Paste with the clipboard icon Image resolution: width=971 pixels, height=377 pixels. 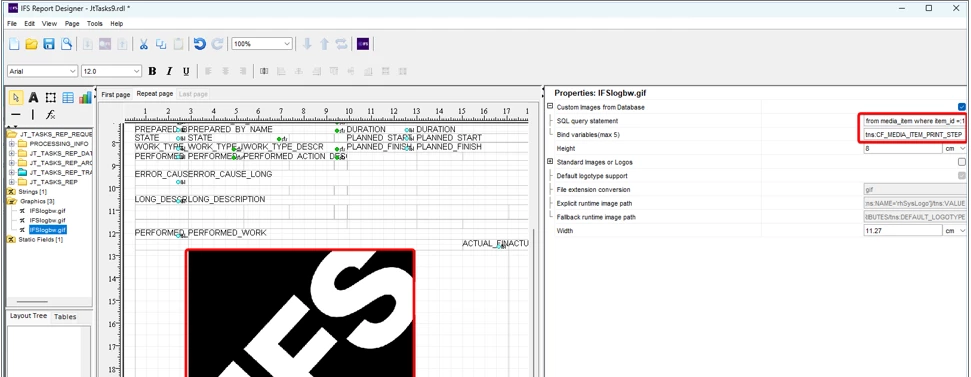pos(178,44)
